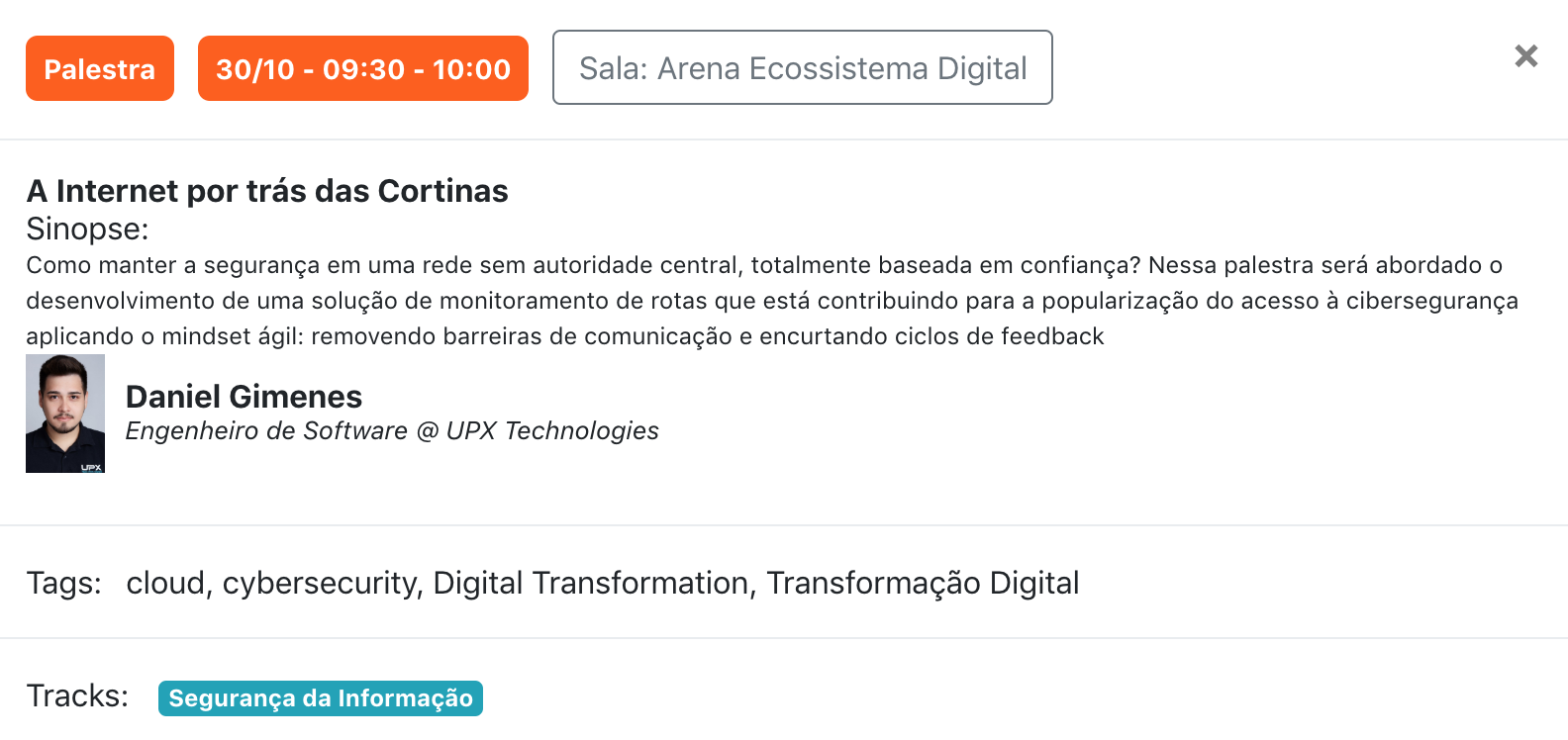
Task: Click the UPX logo on speaker photo
Action: pos(91,467)
